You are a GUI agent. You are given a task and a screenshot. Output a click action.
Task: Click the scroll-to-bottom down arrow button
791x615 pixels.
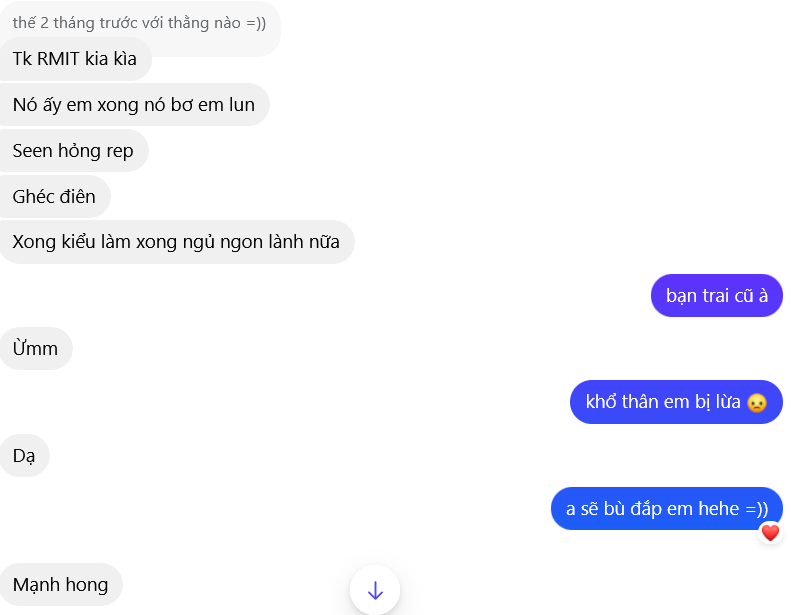click(x=375, y=590)
